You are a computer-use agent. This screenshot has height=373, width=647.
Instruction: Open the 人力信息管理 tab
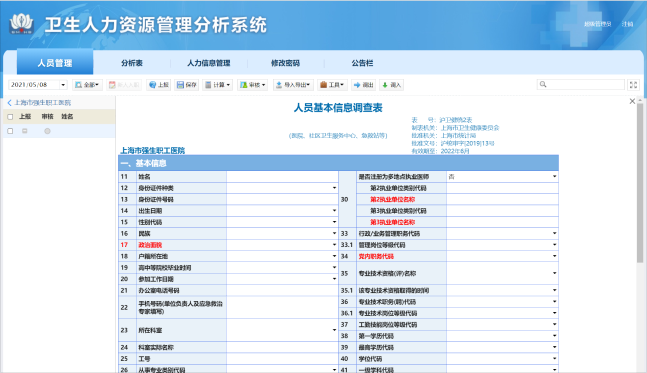point(208,63)
